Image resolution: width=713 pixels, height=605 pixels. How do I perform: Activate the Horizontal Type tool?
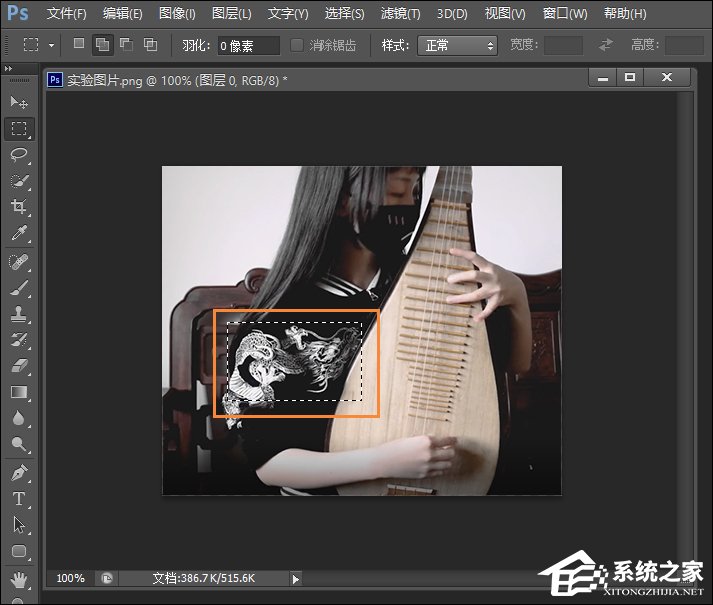19,498
